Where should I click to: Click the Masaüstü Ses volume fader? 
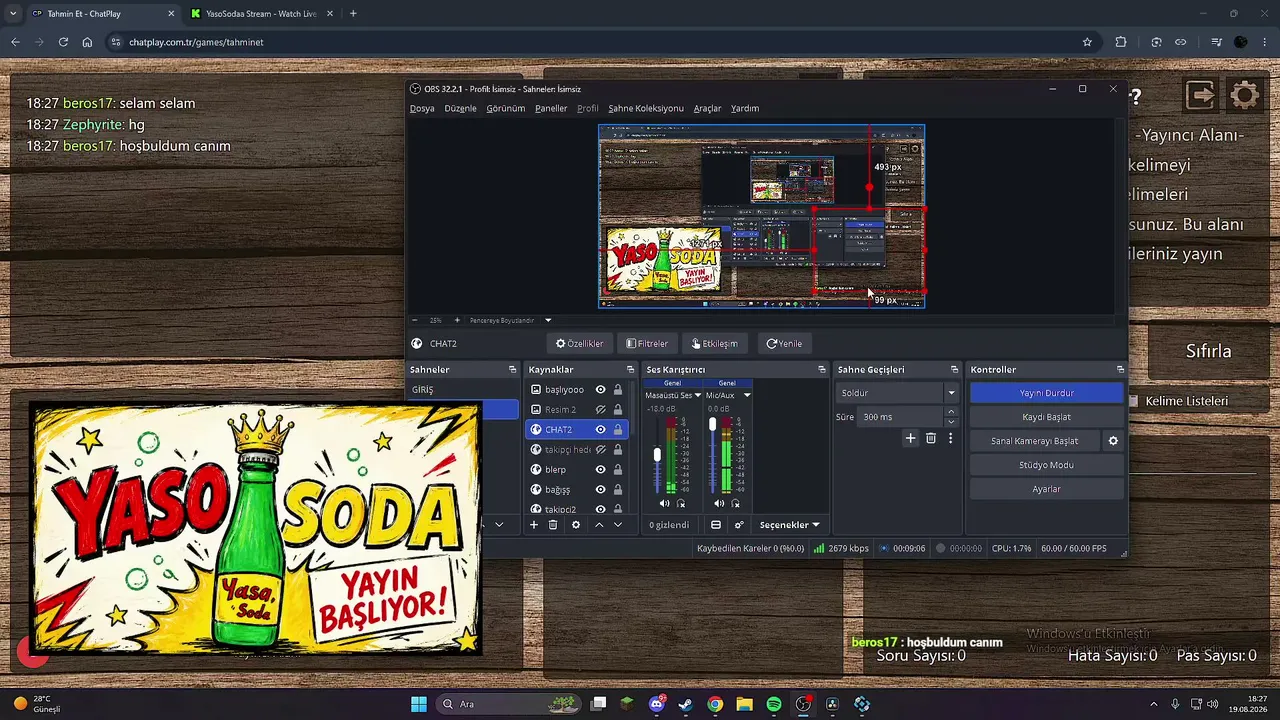pyautogui.click(x=657, y=455)
